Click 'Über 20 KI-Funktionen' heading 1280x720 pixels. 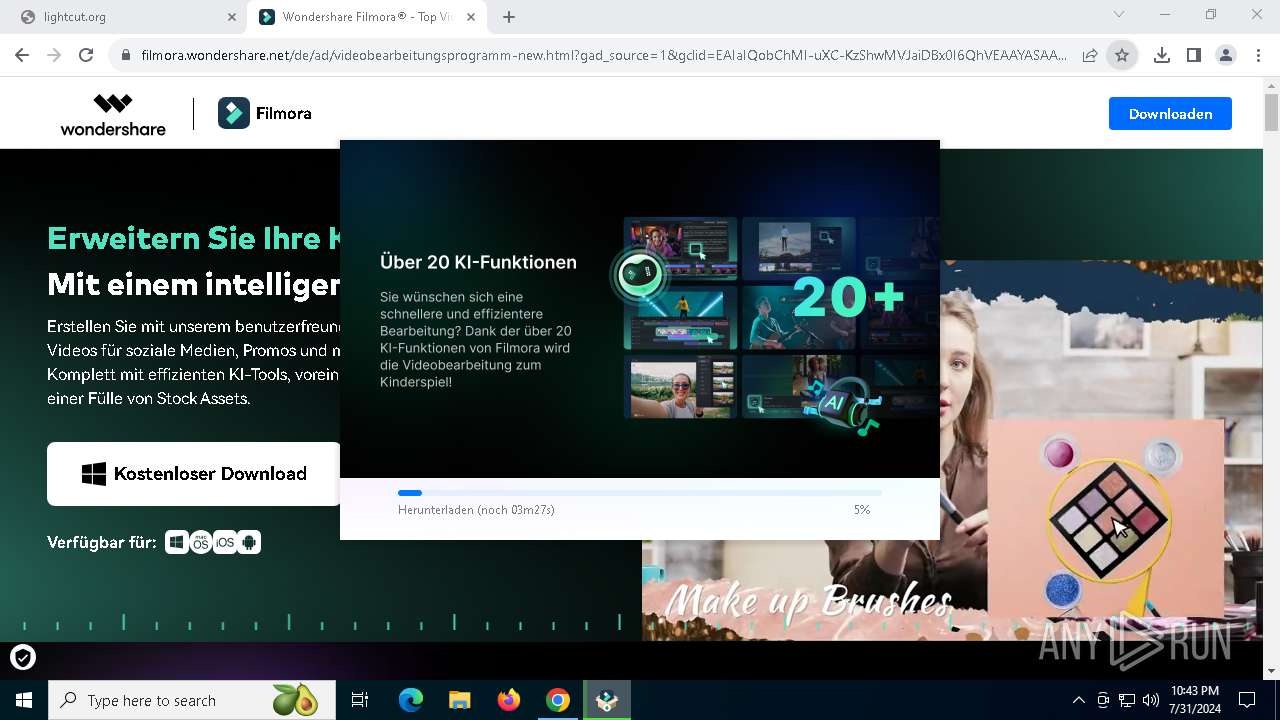478,262
